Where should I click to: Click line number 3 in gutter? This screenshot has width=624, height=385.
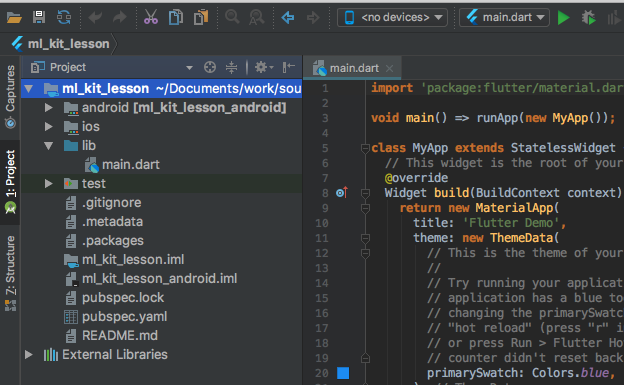[x=325, y=118]
